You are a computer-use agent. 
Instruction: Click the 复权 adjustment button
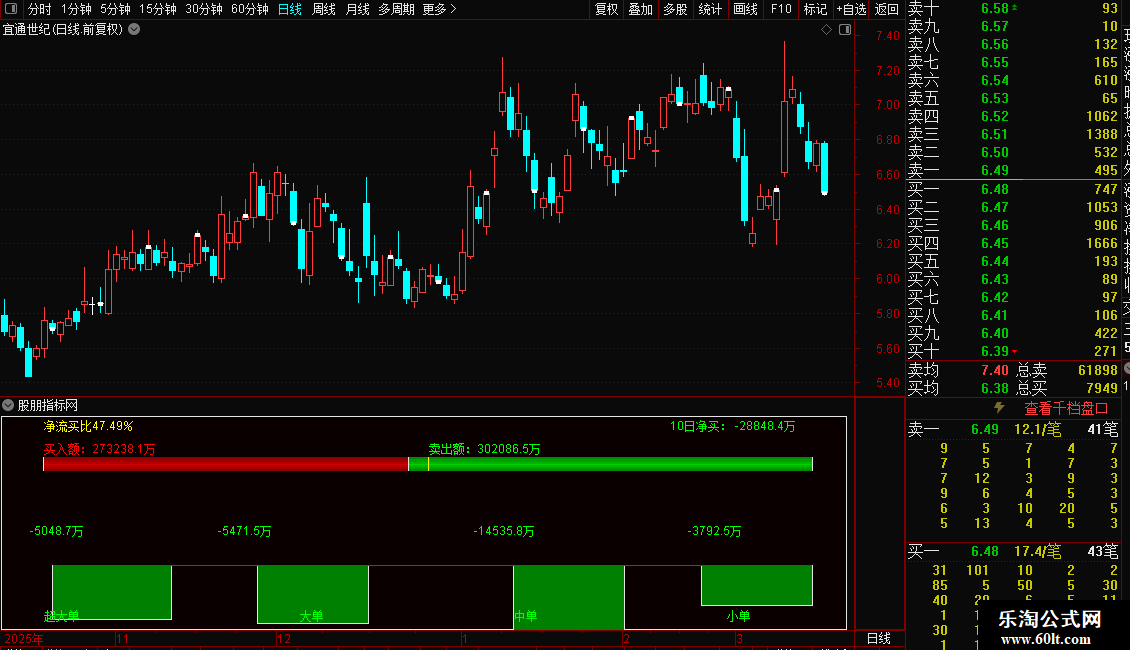click(606, 9)
